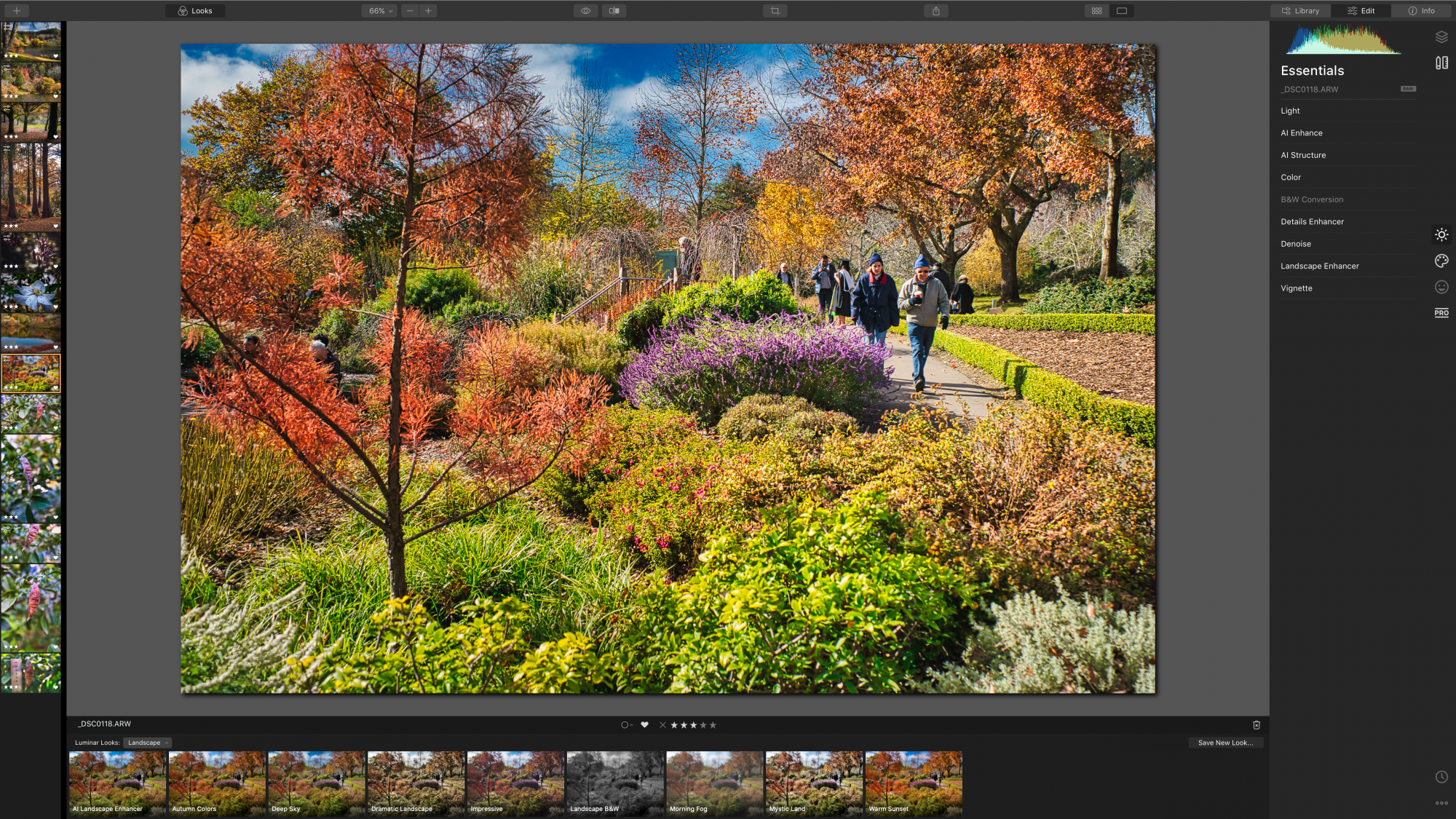
Task: Select the Creative tools palette icon
Action: coord(1441,261)
